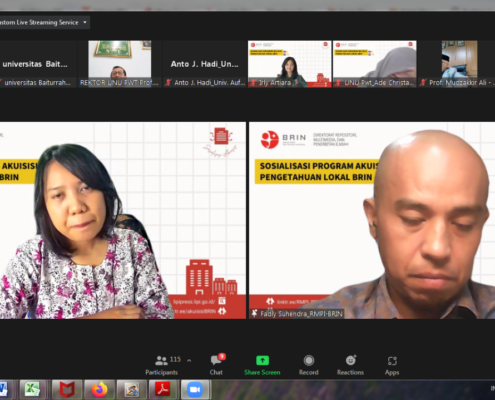Screen dimensions: 495x400
Task: Click the muted mic icon beside Irly Artiara
Action: [253, 82]
